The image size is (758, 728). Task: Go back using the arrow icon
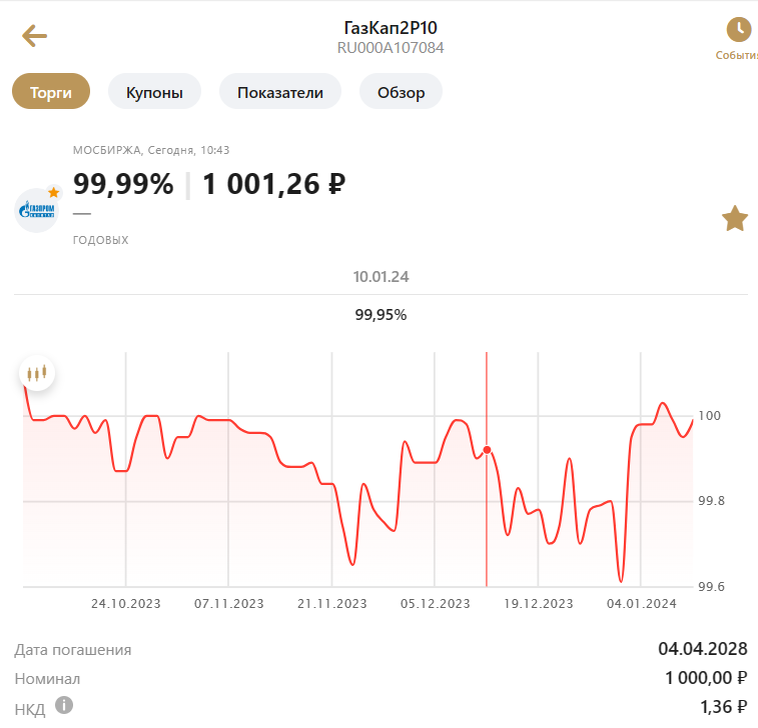(34, 36)
